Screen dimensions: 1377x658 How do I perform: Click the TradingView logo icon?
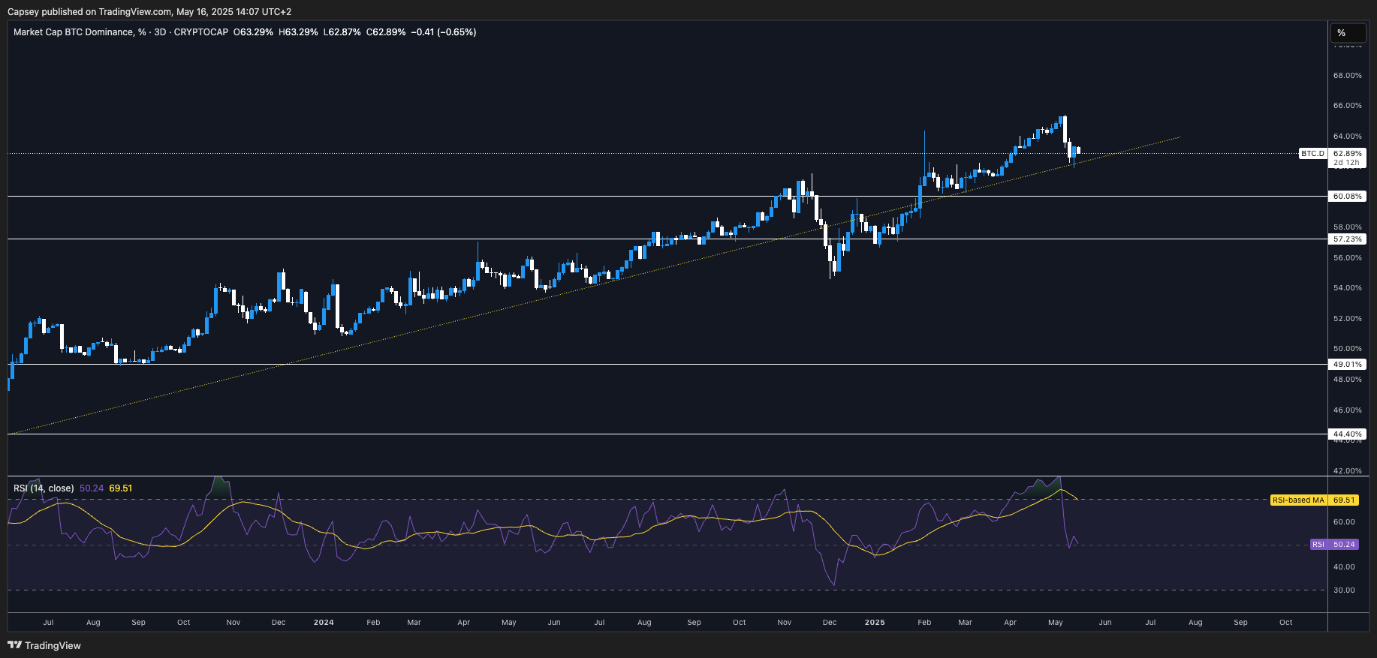(x=14, y=646)
